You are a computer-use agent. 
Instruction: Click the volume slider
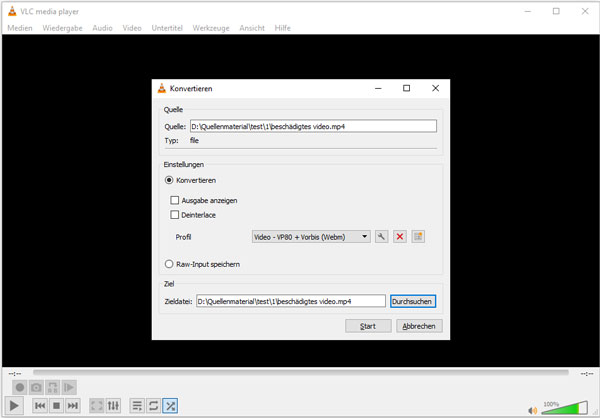[x=565, y=408]
